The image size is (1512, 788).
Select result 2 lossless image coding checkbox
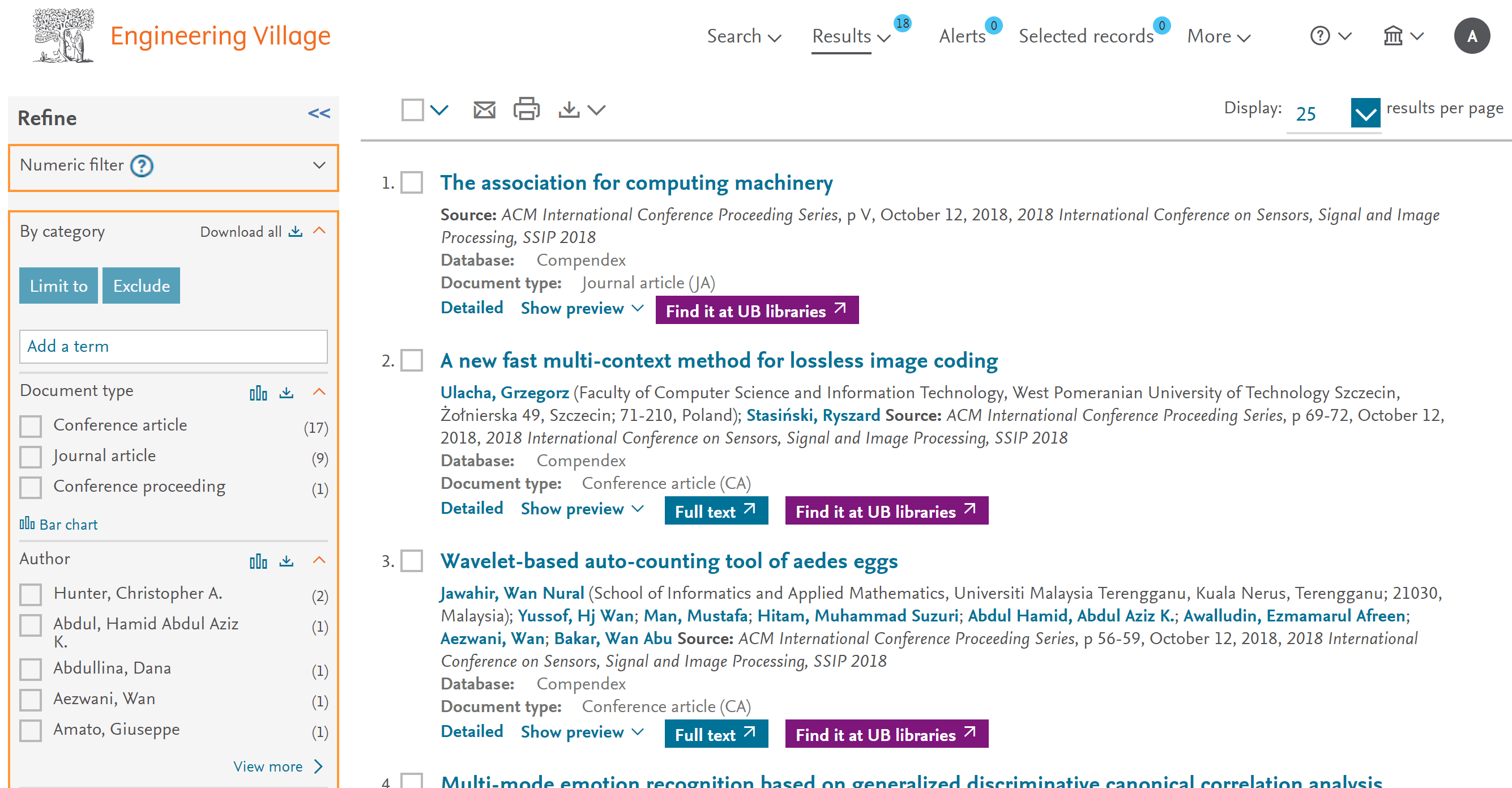[x=412, y=360]
